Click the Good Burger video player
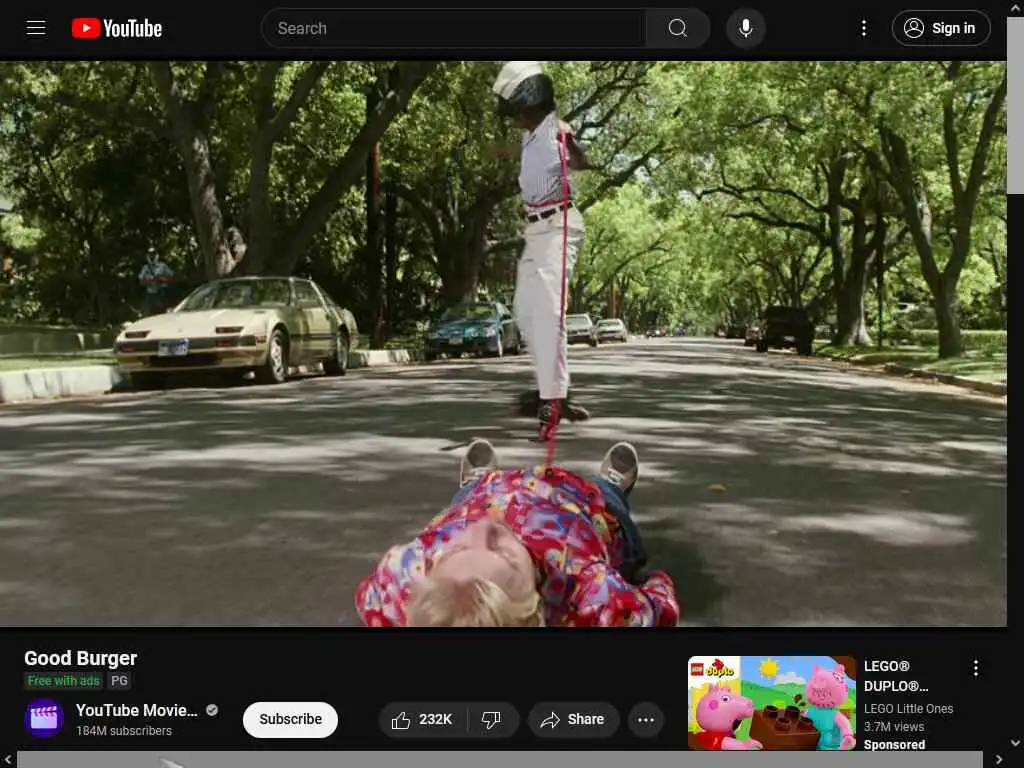 coord(503,344)
